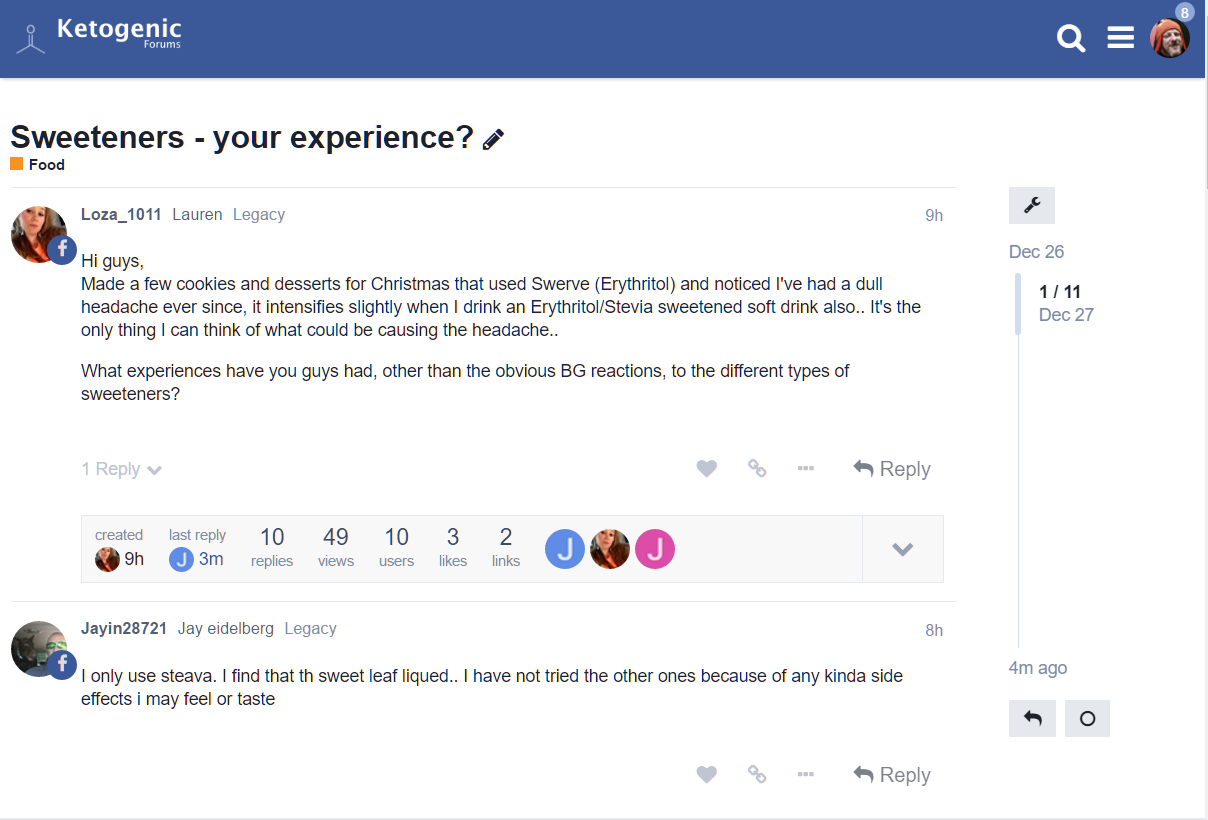Open the hamburger menu icon
The image size is (1208, 820).
[x=1120, y=38]
